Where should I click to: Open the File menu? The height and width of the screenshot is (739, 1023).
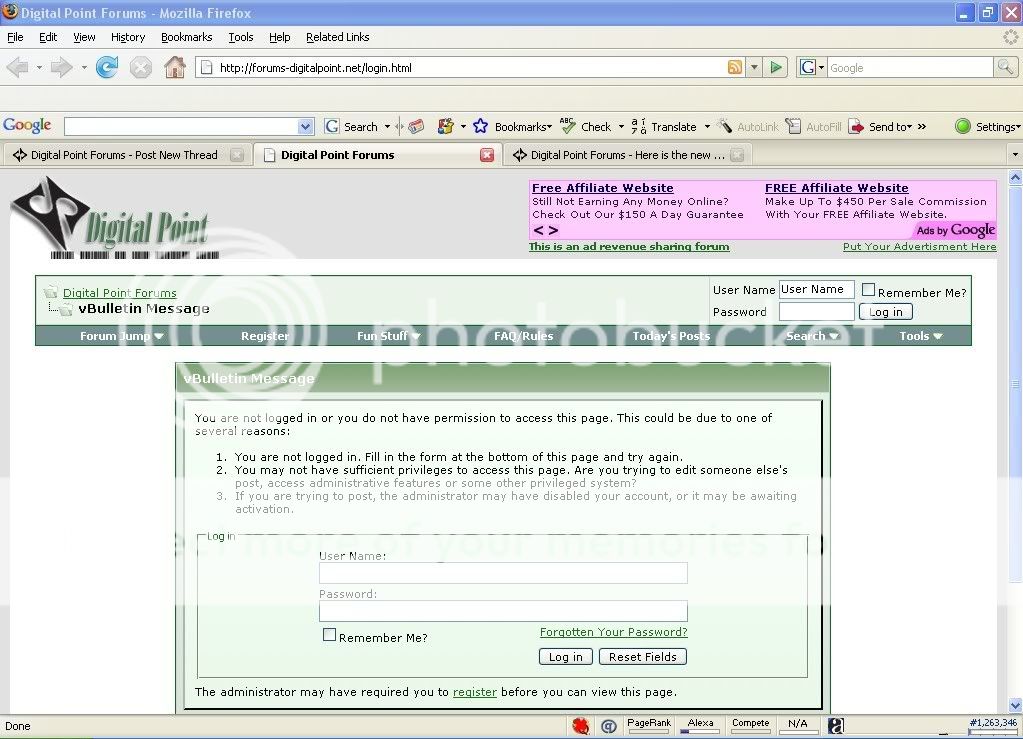pyautogui.click(x=15, y=37)
